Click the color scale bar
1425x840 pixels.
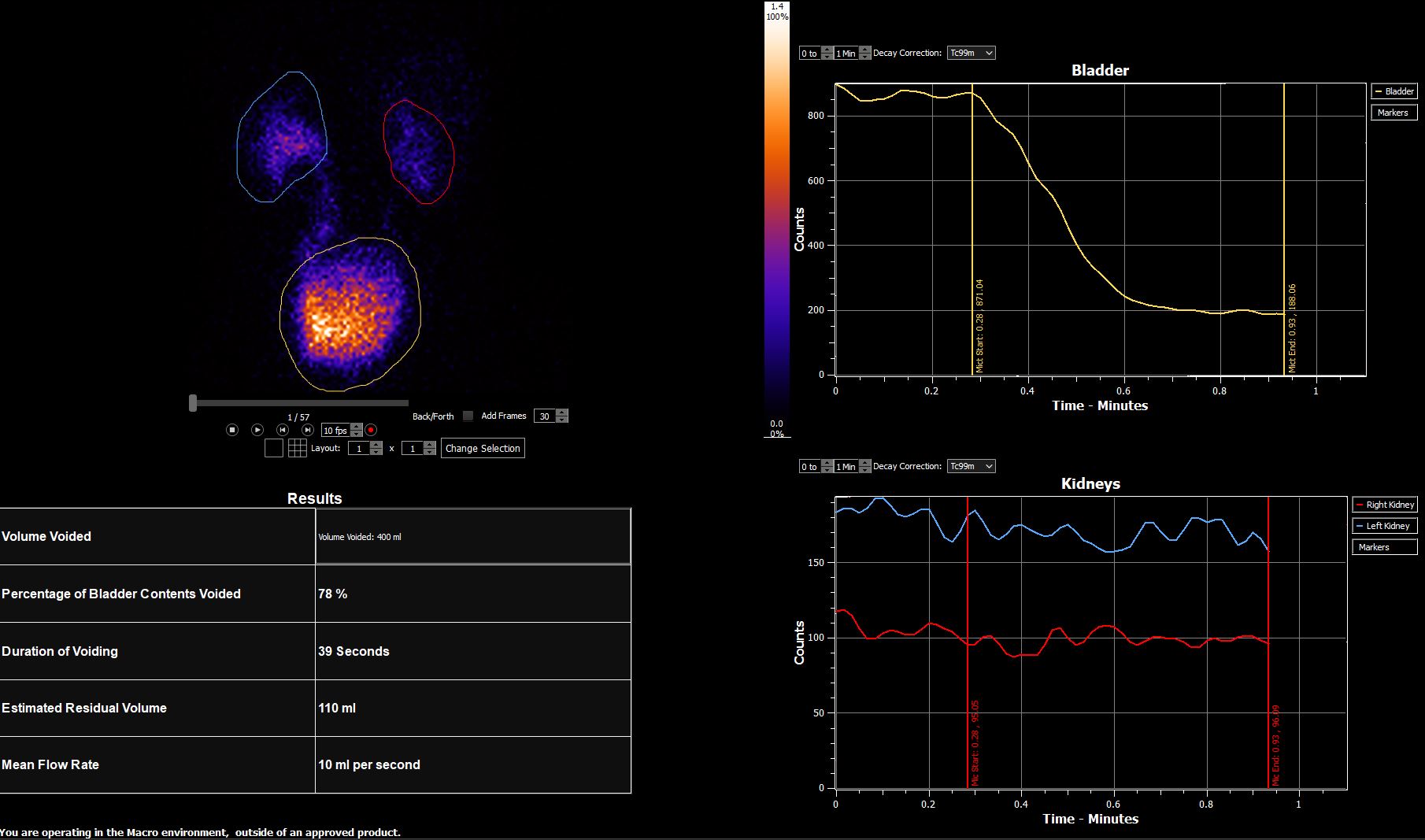tap(777, 220)
